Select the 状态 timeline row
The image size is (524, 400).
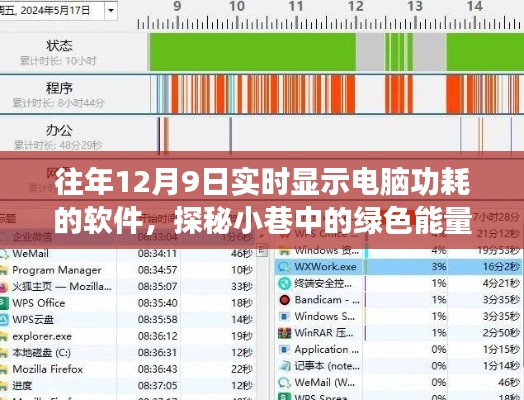[262, 52]
